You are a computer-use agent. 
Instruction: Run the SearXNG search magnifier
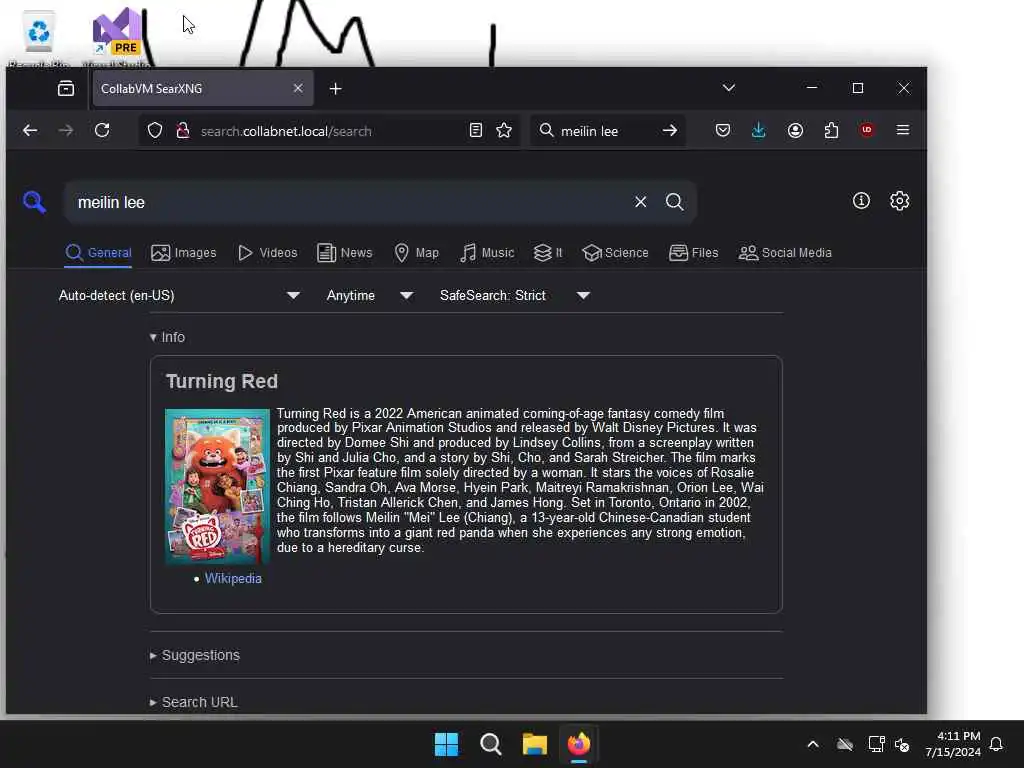pyautogui.click(x=675, y=202)
